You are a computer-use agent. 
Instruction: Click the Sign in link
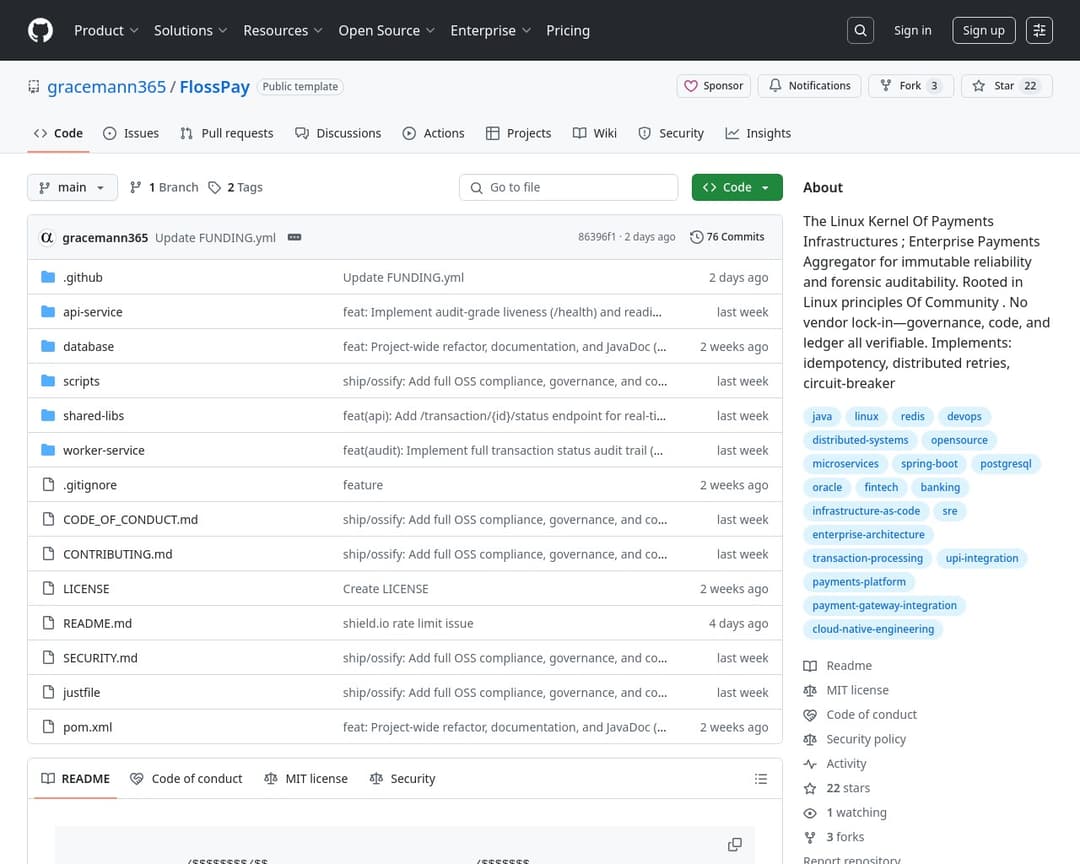click(x=913, y=30)
